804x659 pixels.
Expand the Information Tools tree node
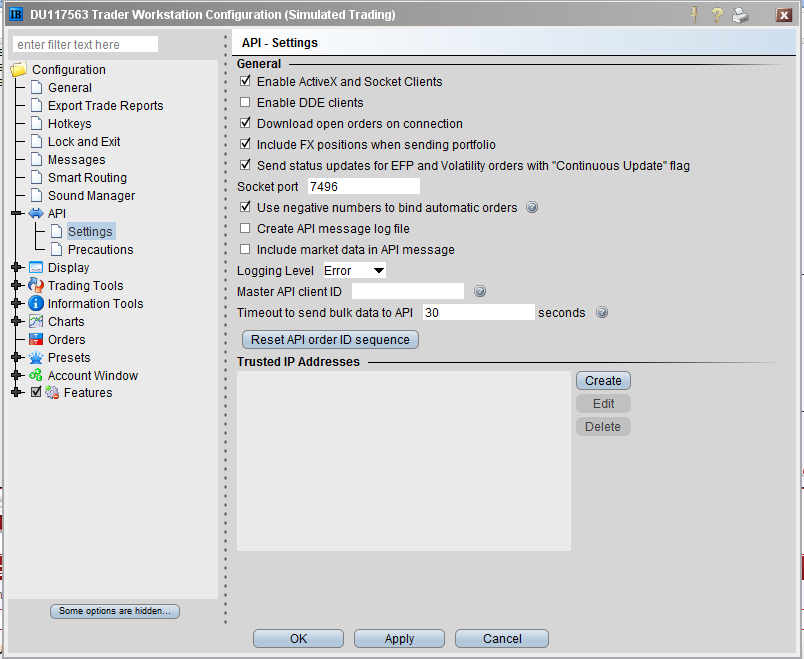(17, 303)
